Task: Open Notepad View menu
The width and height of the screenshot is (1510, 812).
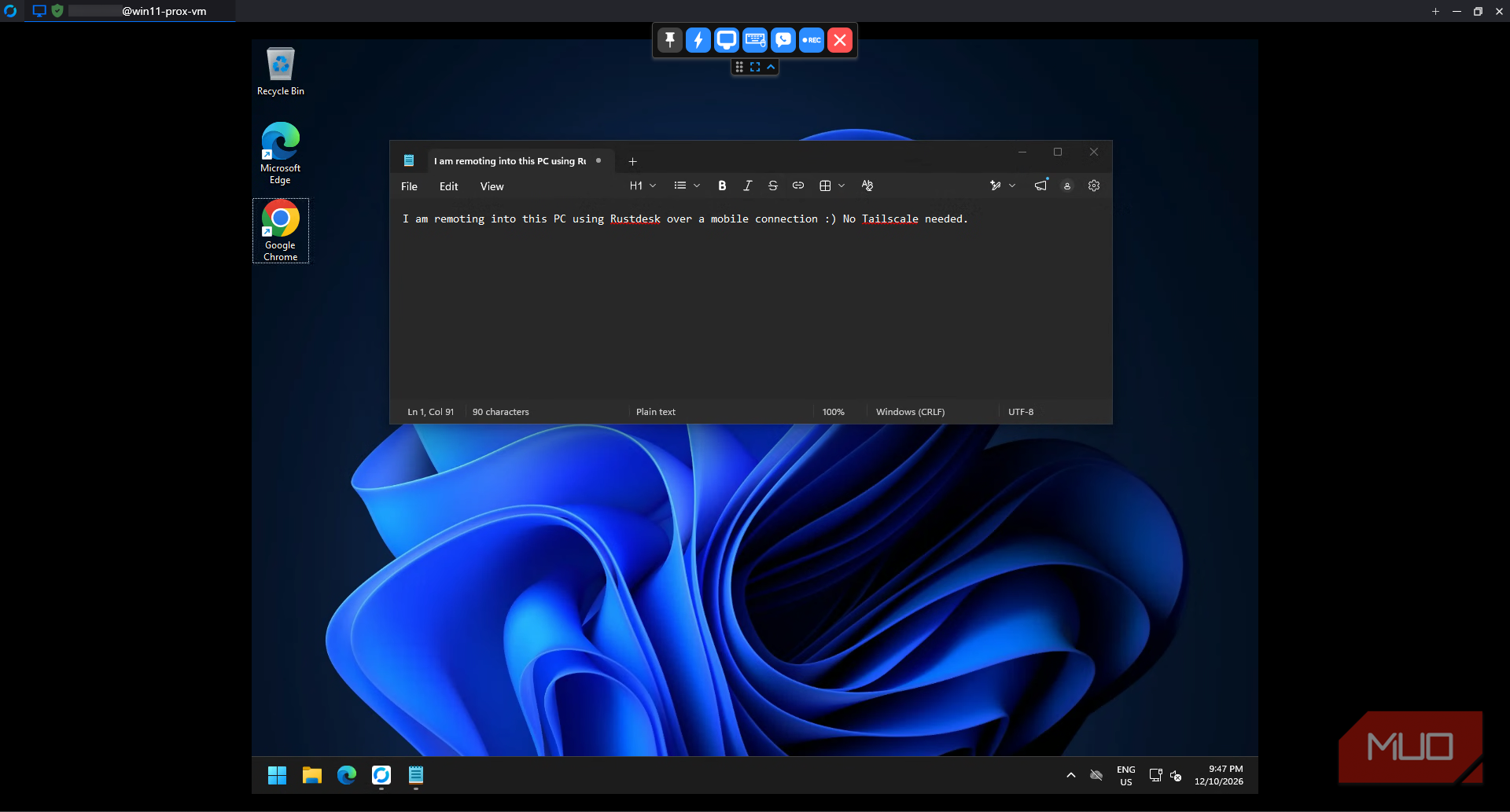Action: 492,186
